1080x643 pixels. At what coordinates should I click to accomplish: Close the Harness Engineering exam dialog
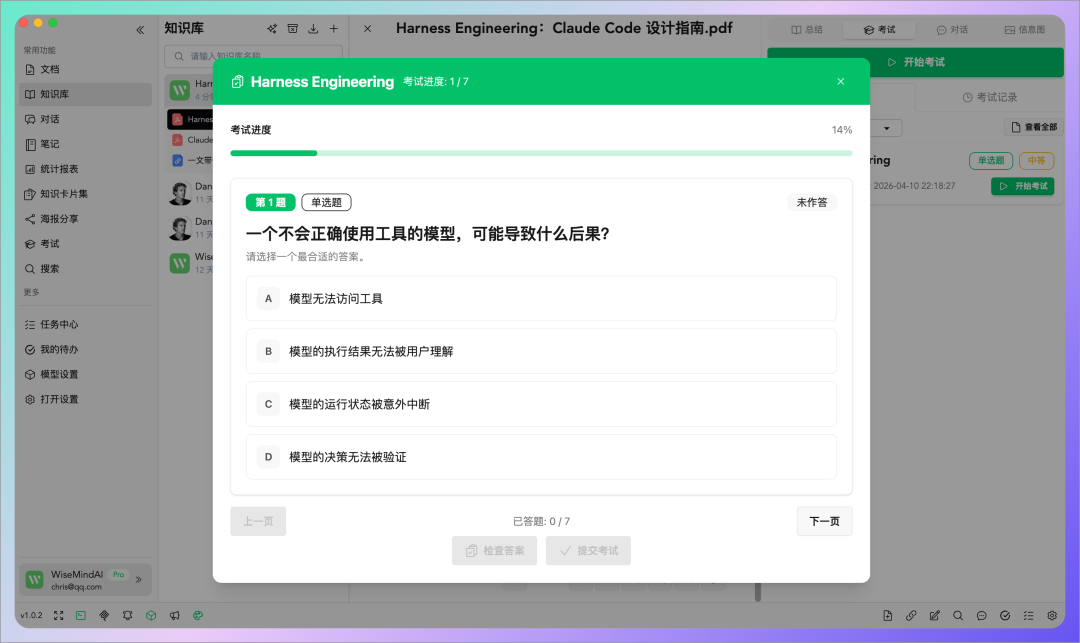coord(840,81)
